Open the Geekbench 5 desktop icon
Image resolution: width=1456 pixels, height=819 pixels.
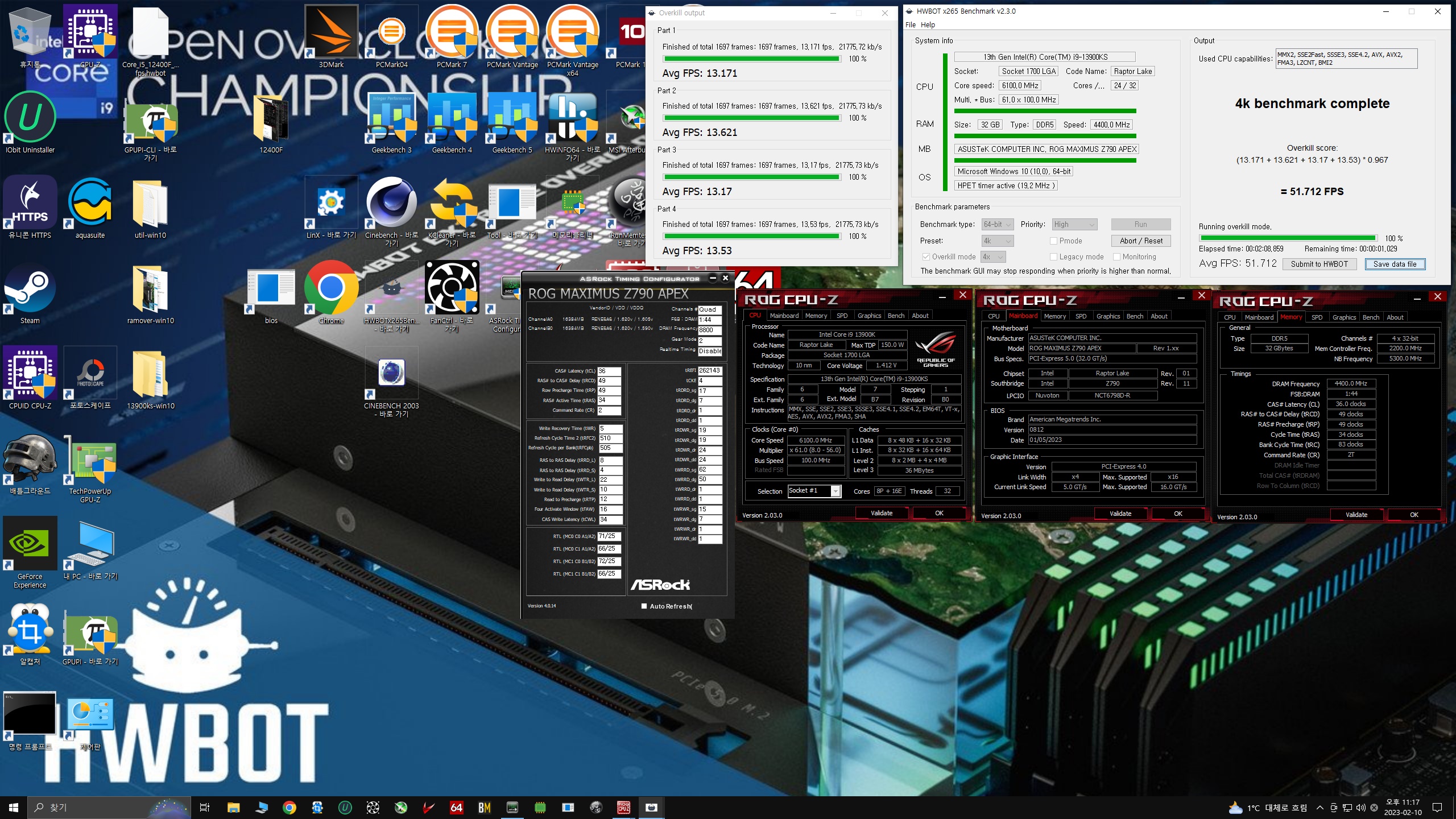click(512, 122)
